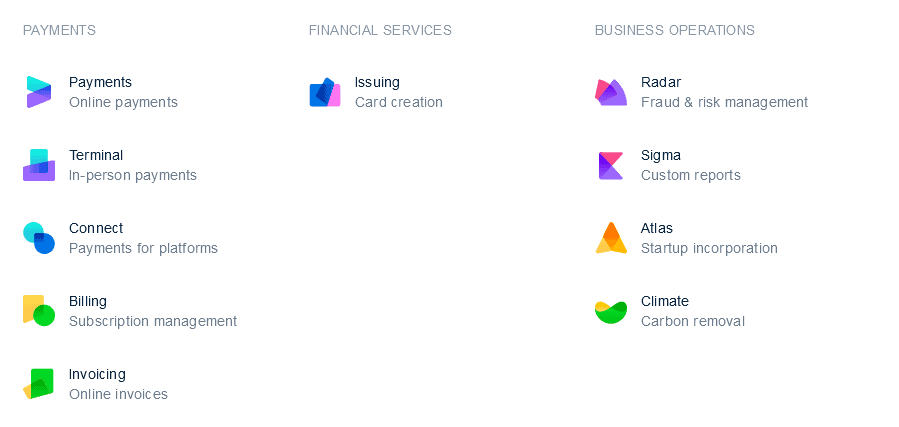Go to Connect for platforms
Screen dimensions: 899x427
pos(96,228)
